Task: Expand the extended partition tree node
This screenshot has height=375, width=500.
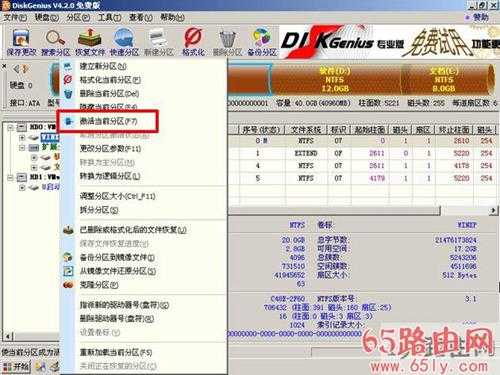Action: [22, 147]
